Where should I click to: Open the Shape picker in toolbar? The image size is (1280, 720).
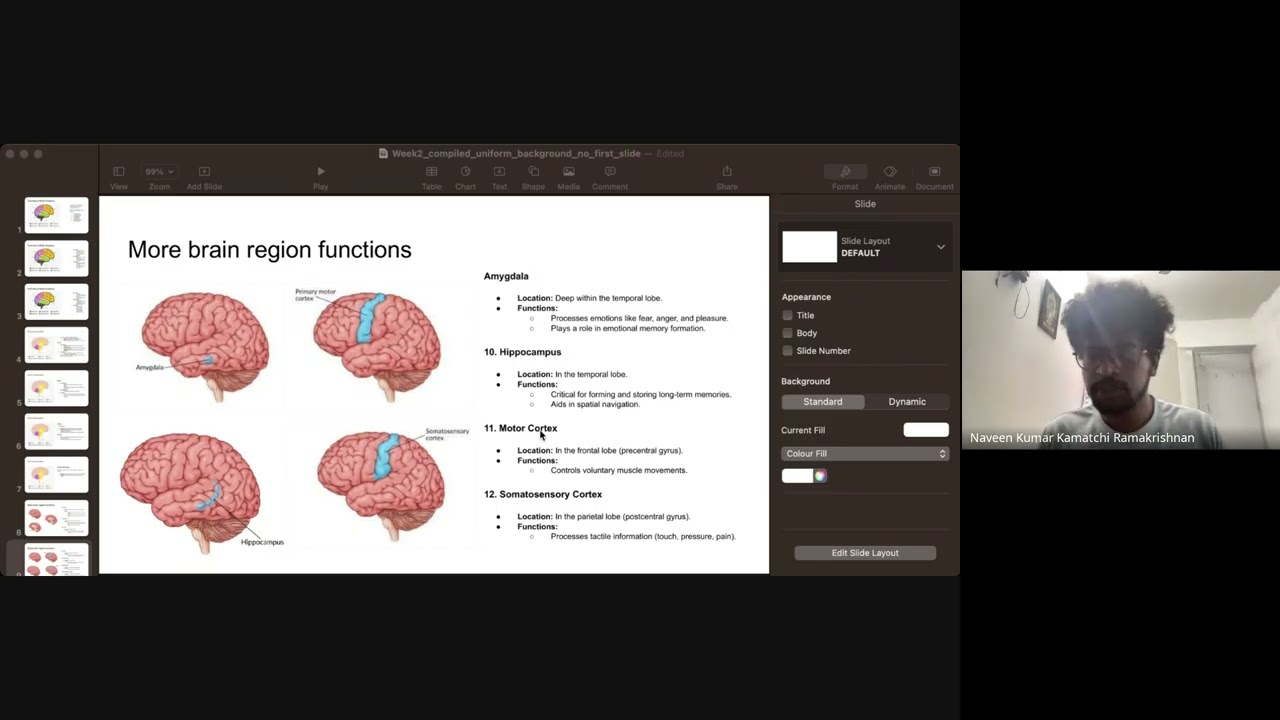pos(533,177)
